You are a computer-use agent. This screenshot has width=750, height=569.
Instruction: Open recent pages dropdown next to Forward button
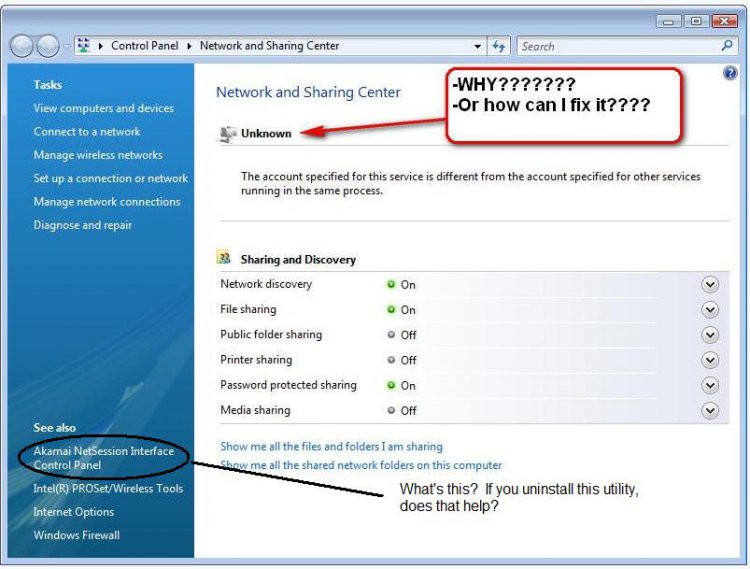[66, 46]
